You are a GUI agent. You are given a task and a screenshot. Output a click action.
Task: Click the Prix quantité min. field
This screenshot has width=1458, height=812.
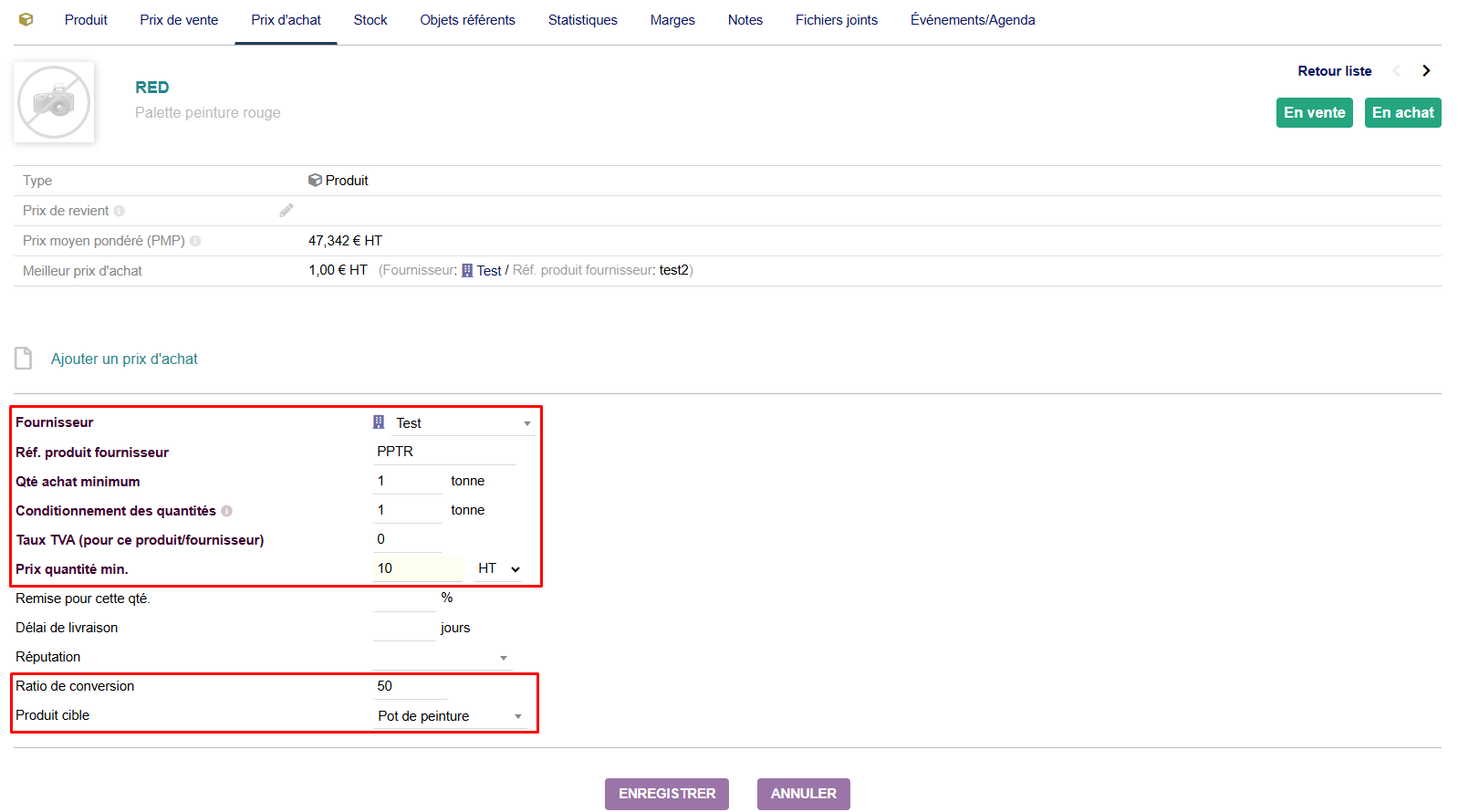pos(418,568)
